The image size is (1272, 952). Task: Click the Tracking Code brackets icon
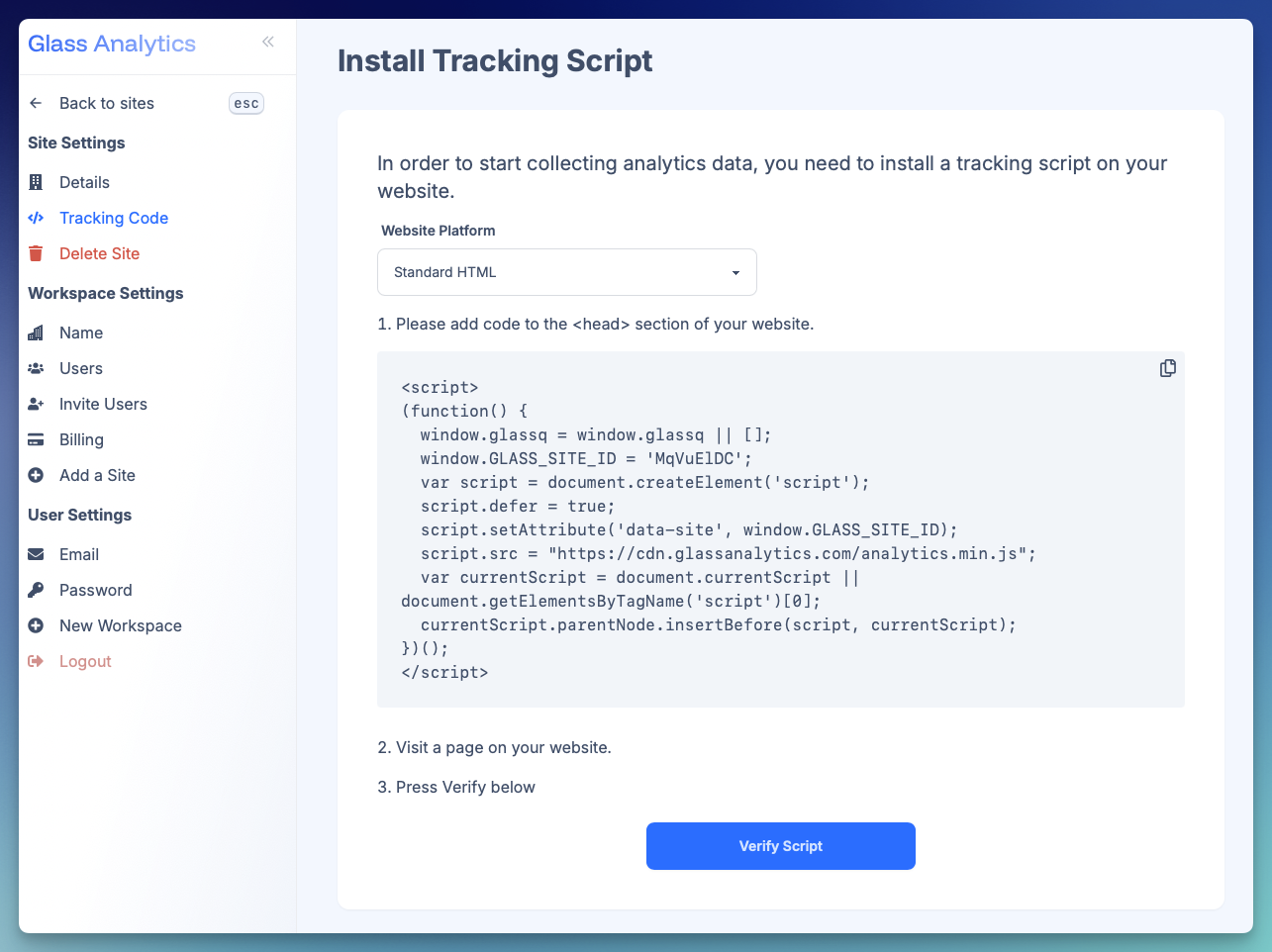tap(36, 218)
